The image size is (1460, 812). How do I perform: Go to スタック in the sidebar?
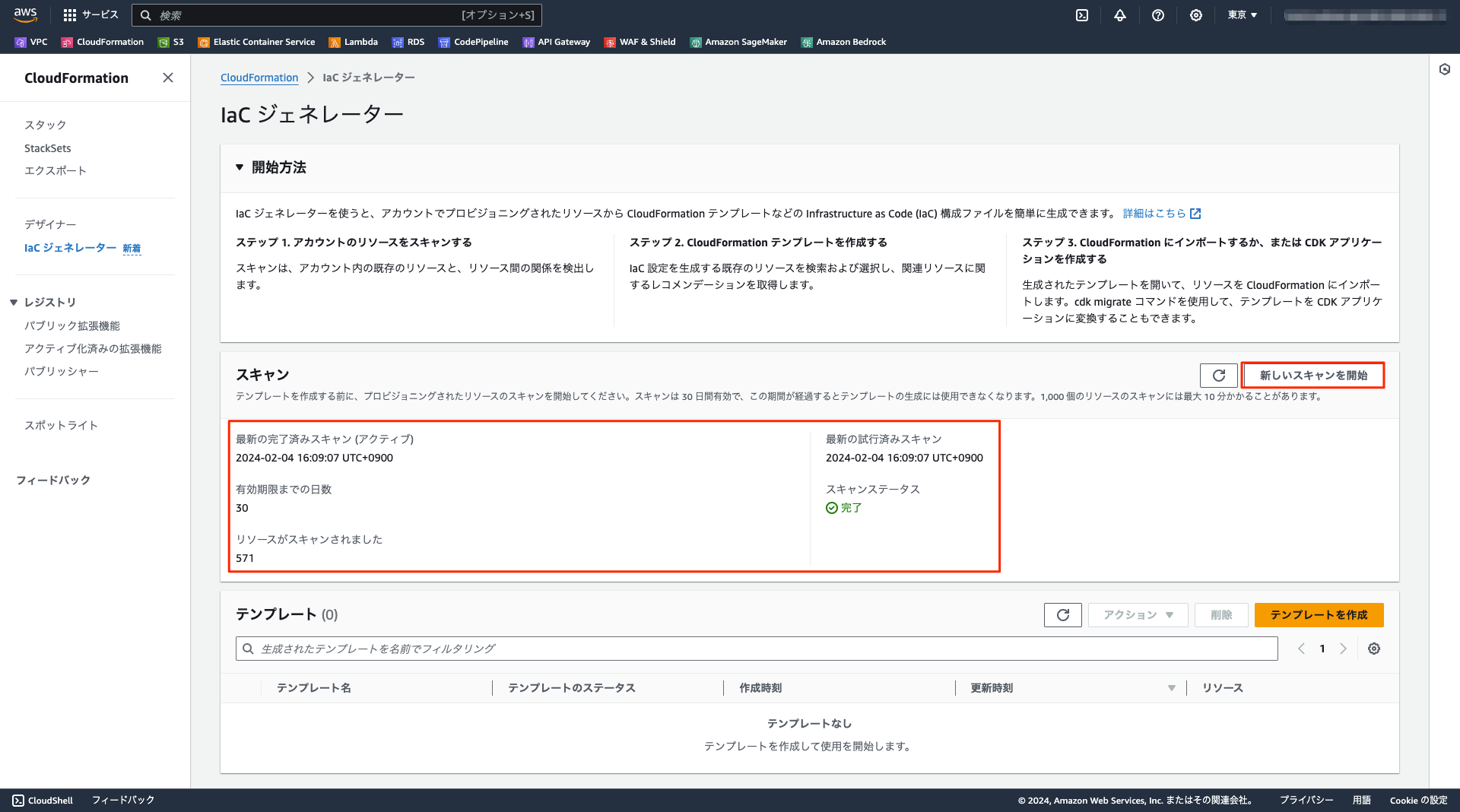[46, 125]
